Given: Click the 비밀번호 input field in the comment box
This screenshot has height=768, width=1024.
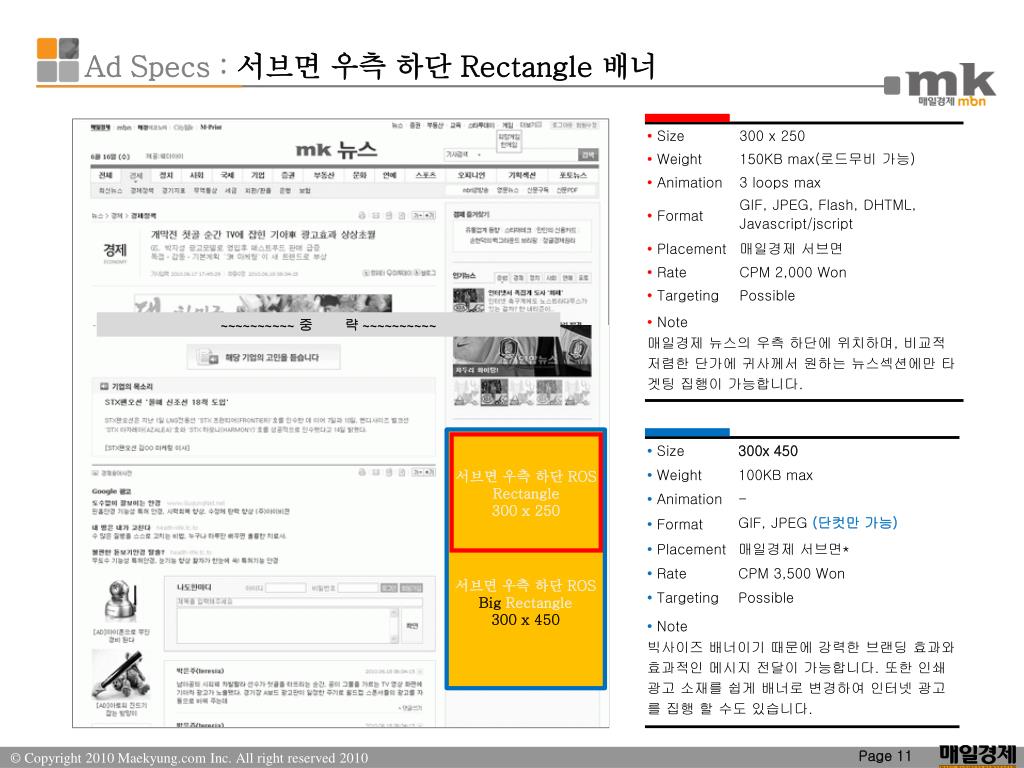Looking at the screenshot, I should pyautogui.click(x=358, y=588).
